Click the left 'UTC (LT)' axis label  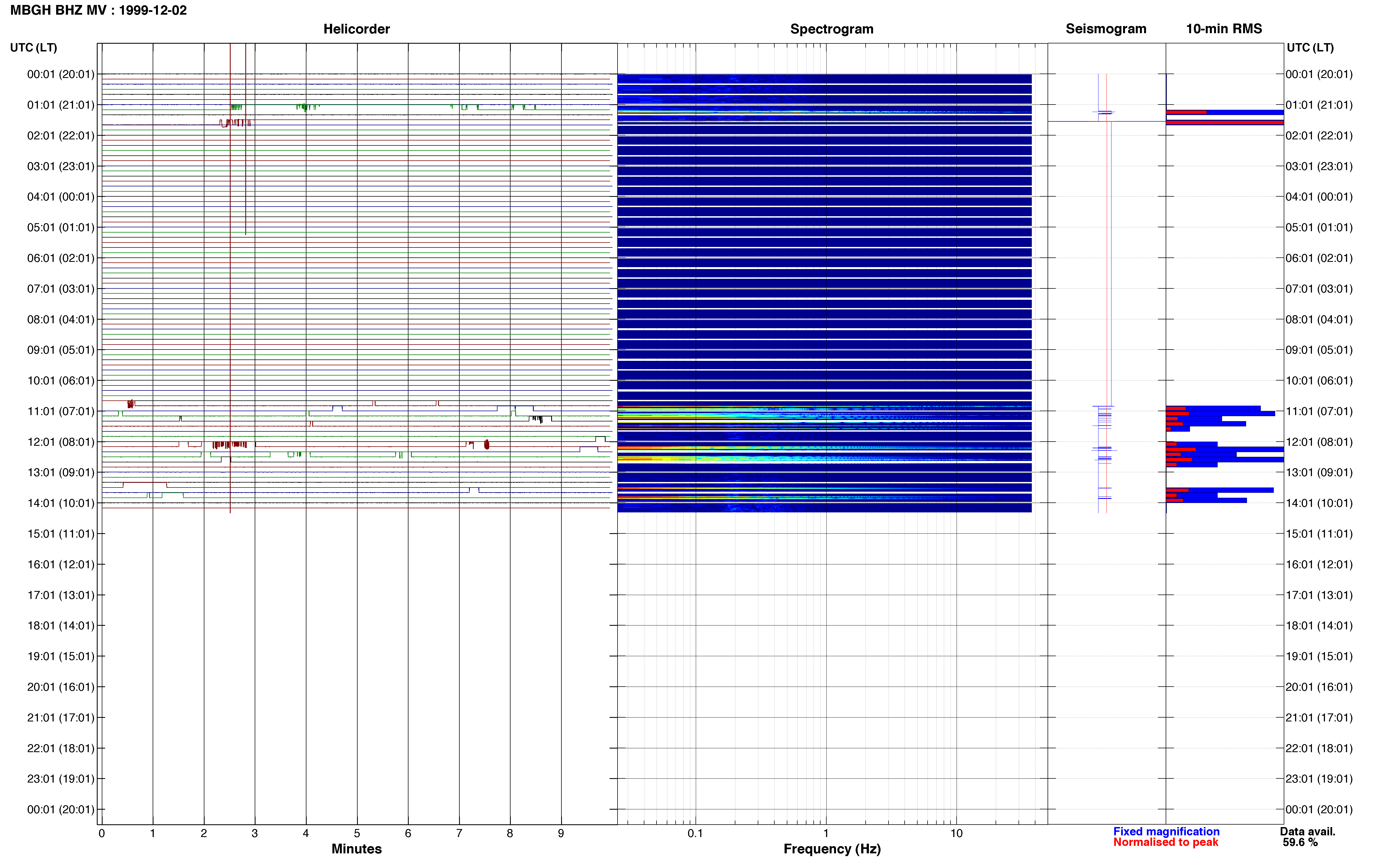pos(34,48)
